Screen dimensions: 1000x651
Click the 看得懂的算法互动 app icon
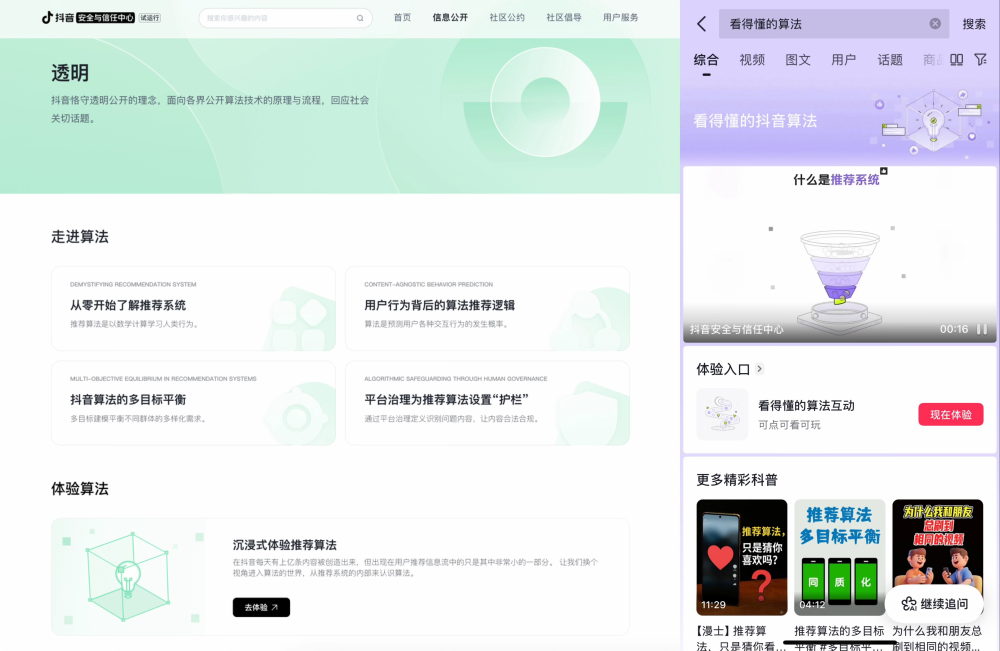(x=722, y=414)
